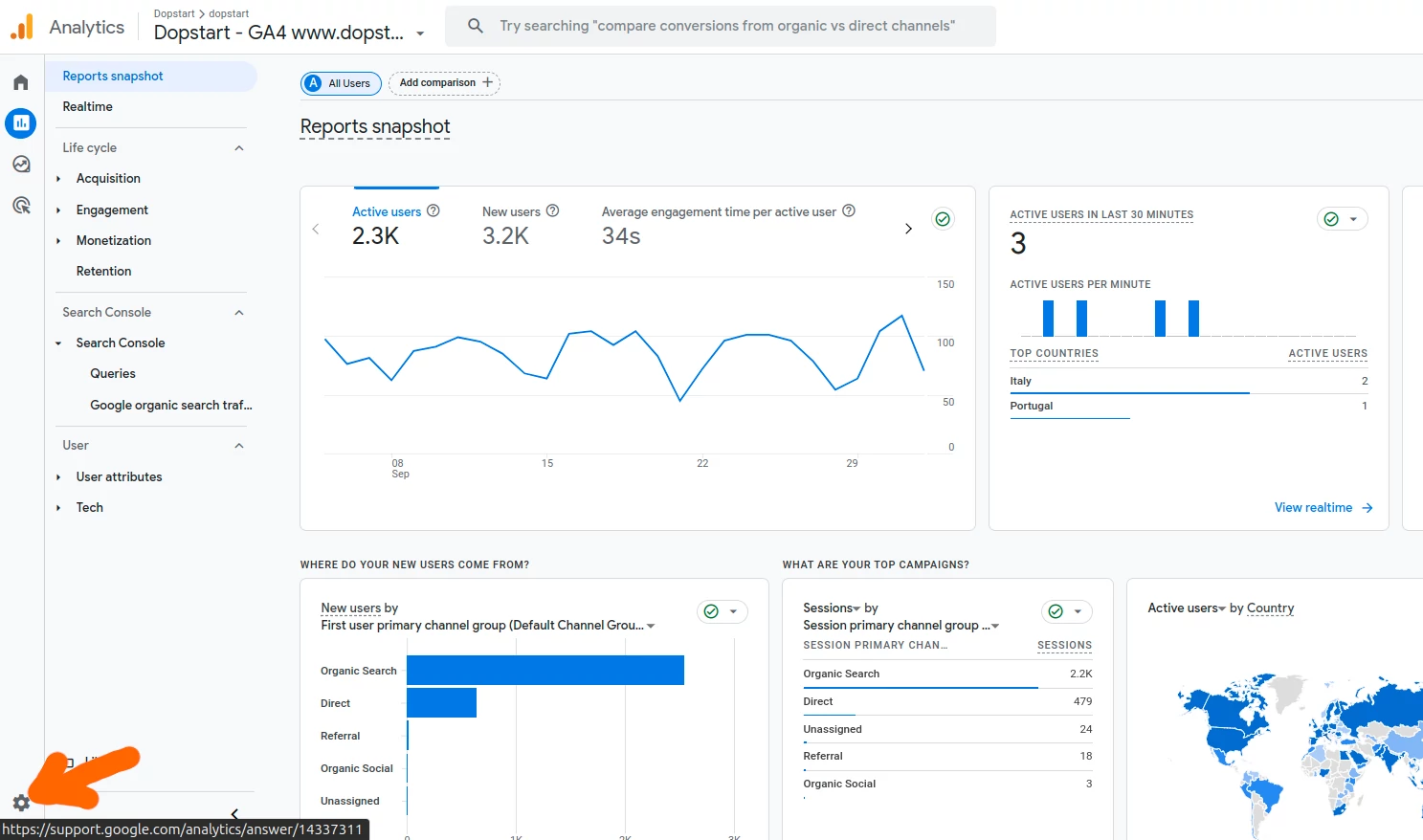Click the Google Analytics logo
1423x840 pixels.
22,27
